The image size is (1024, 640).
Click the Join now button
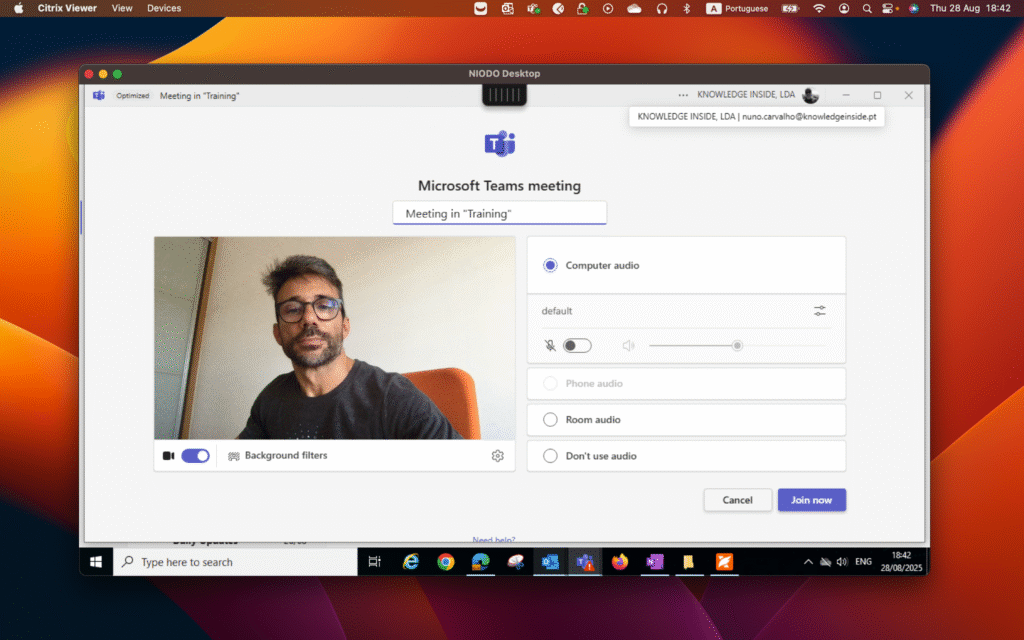812,500
